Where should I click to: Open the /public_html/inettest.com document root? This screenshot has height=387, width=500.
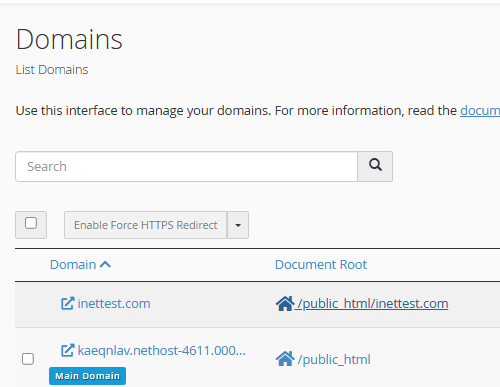click(x=373, y=303)
